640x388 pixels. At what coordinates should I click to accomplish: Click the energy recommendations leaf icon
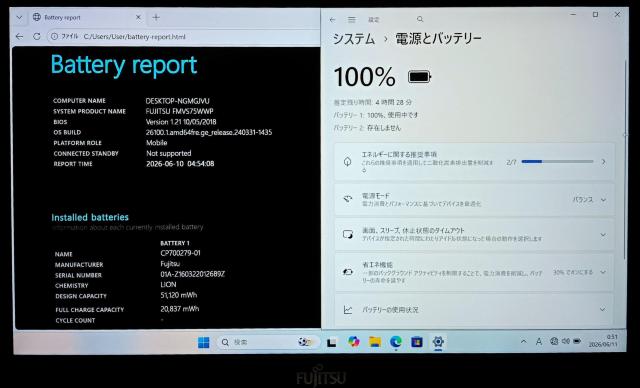point(347,162)
